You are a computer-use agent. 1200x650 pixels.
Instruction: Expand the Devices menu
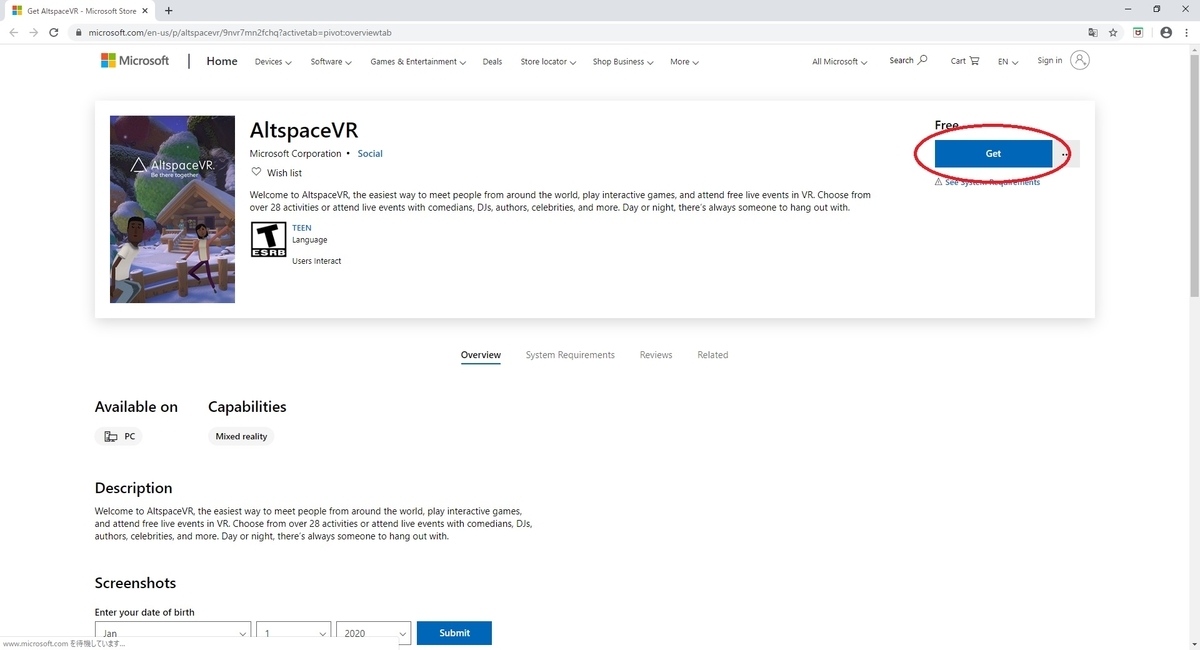(x=273, y=61)
